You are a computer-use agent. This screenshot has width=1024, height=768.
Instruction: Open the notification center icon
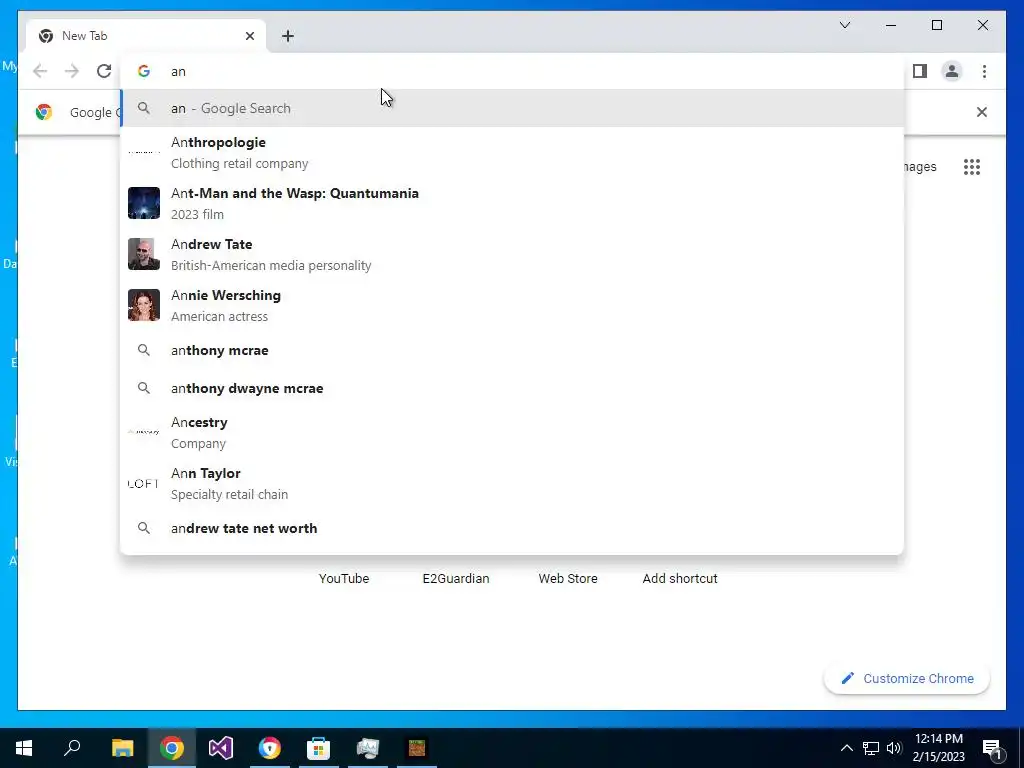992,749
